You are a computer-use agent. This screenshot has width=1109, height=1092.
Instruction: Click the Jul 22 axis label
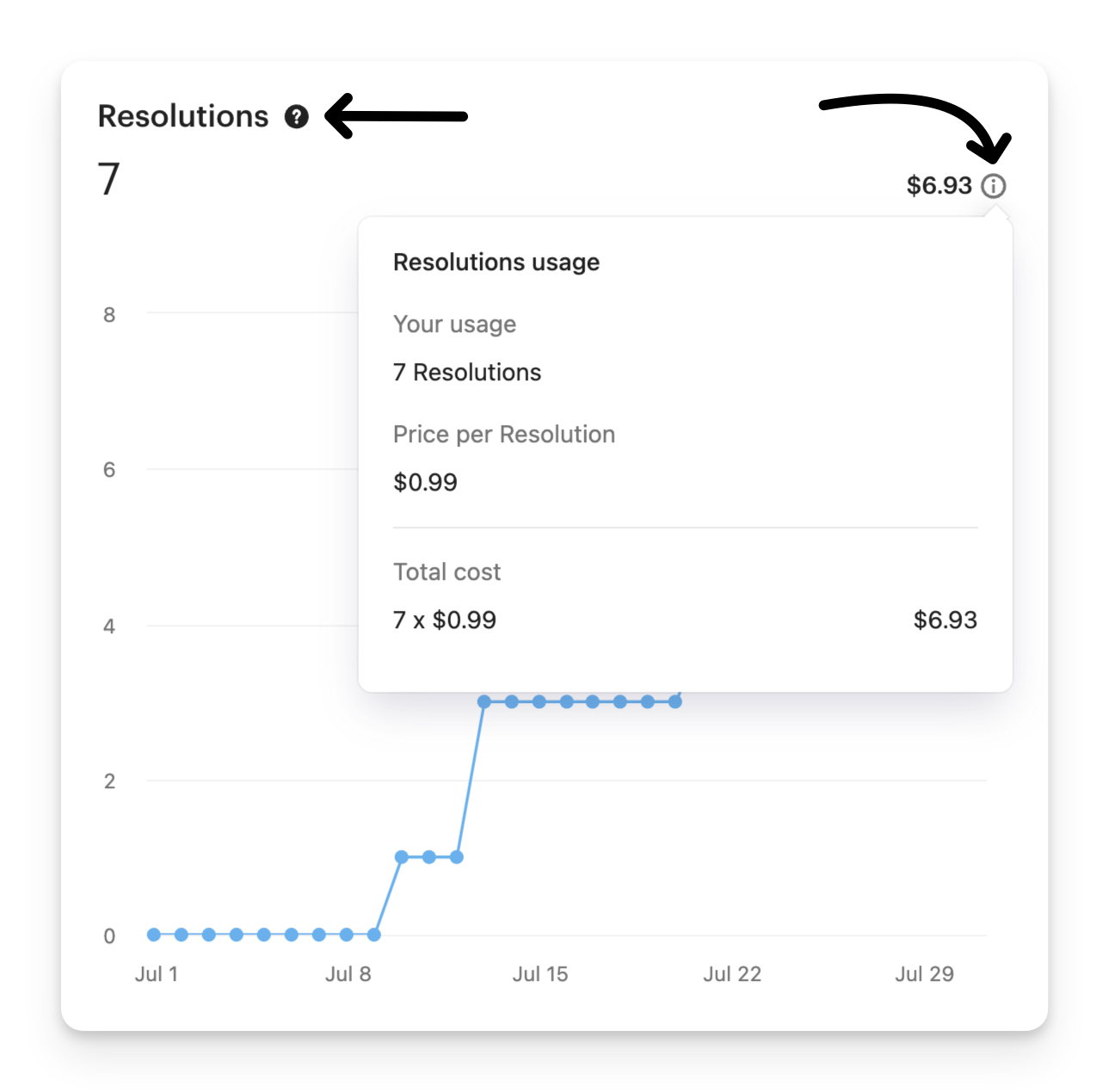[732, 974]
